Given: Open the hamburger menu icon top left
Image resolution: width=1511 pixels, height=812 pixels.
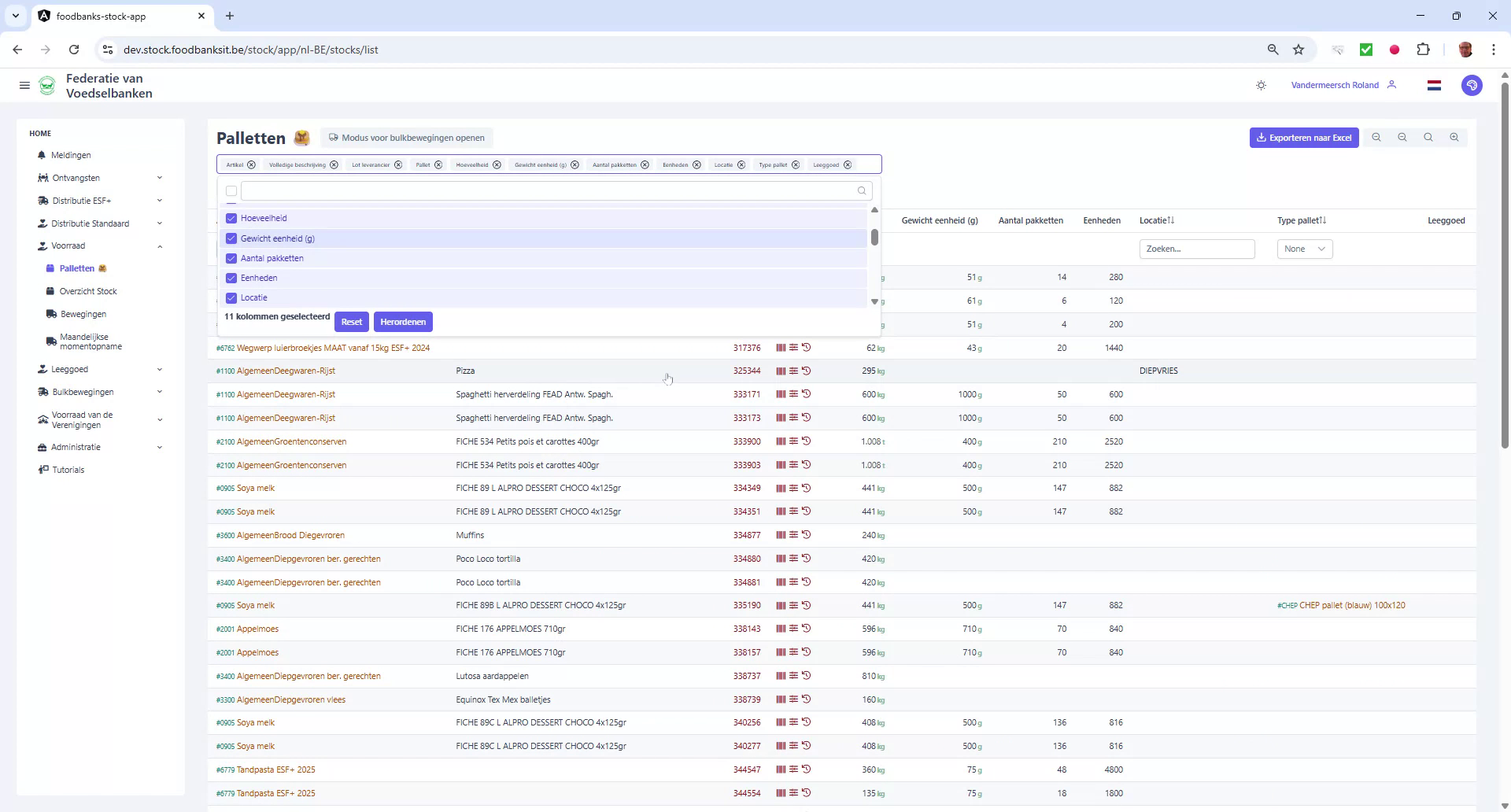Looking at the screenshot, I should [24, 85].
